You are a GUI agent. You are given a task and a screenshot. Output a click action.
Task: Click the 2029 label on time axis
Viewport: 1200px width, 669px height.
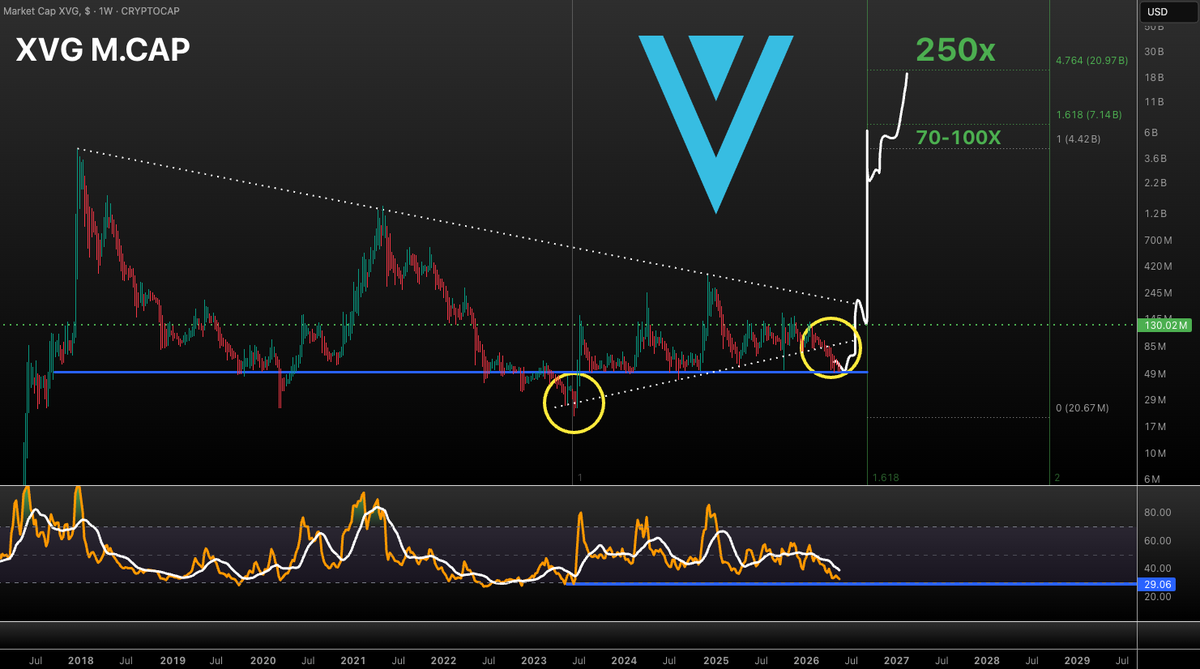1077,661
